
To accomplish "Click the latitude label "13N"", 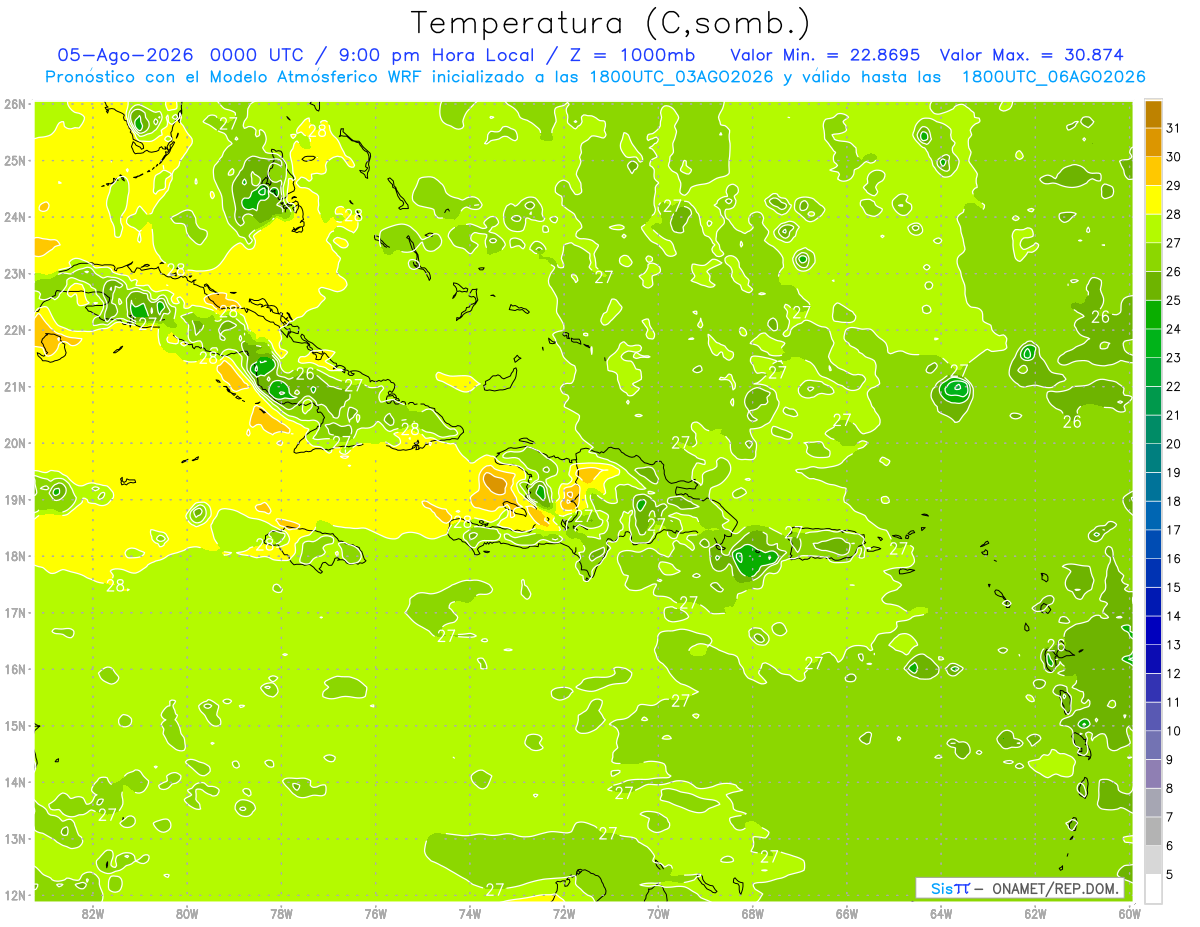I will [x=15, y=839].
